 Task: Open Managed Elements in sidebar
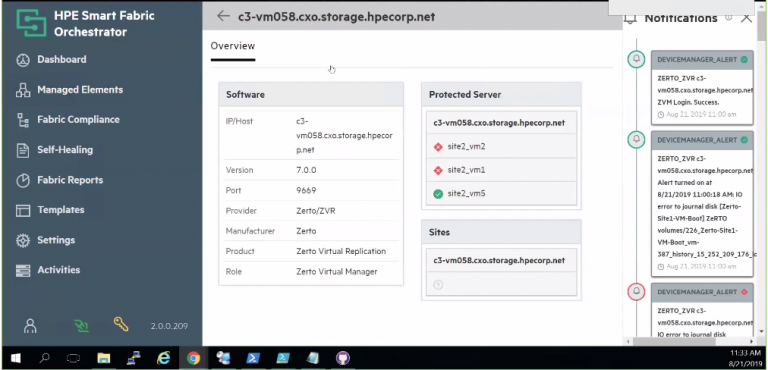coord(70,90)
